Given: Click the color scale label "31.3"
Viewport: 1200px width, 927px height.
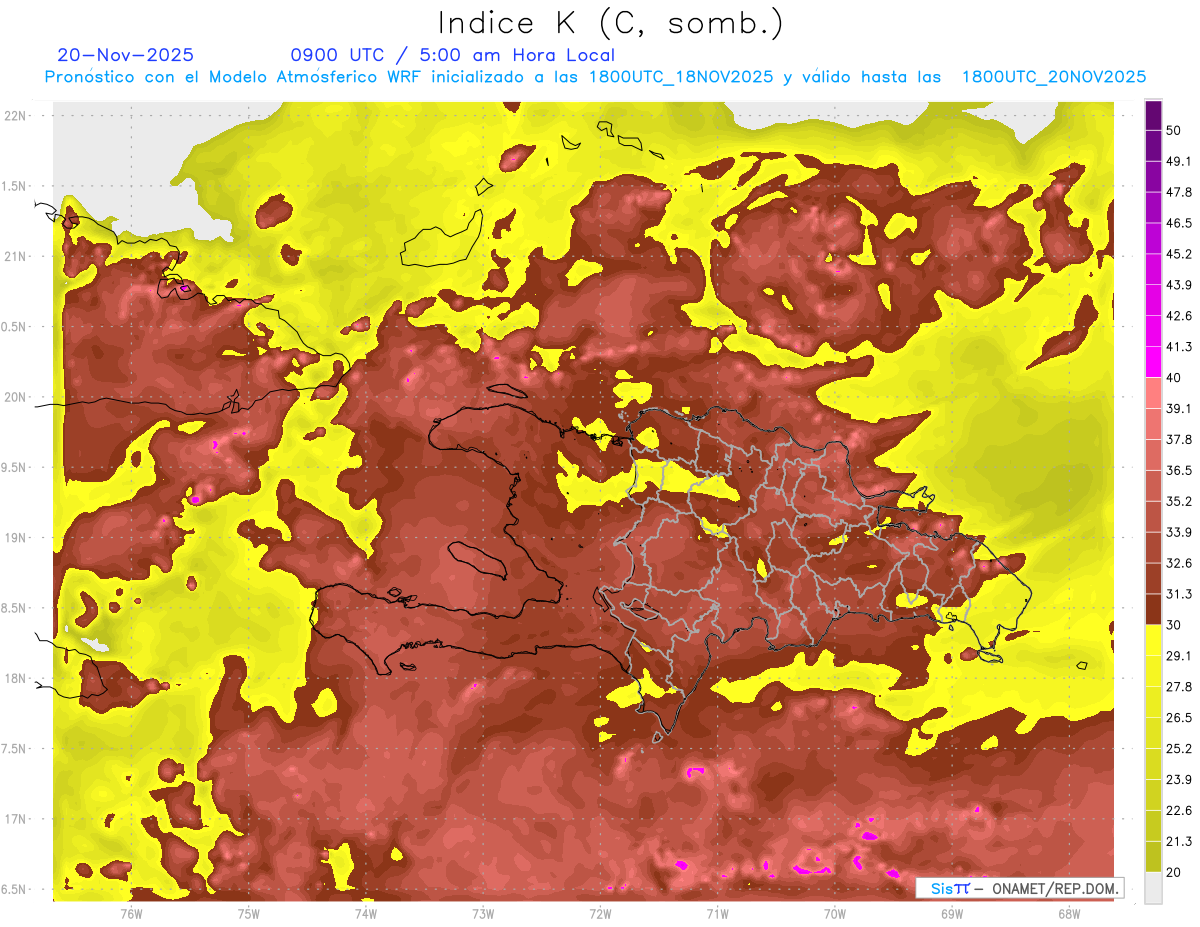Looking at the screenshot, I should tap(1179, 594).
